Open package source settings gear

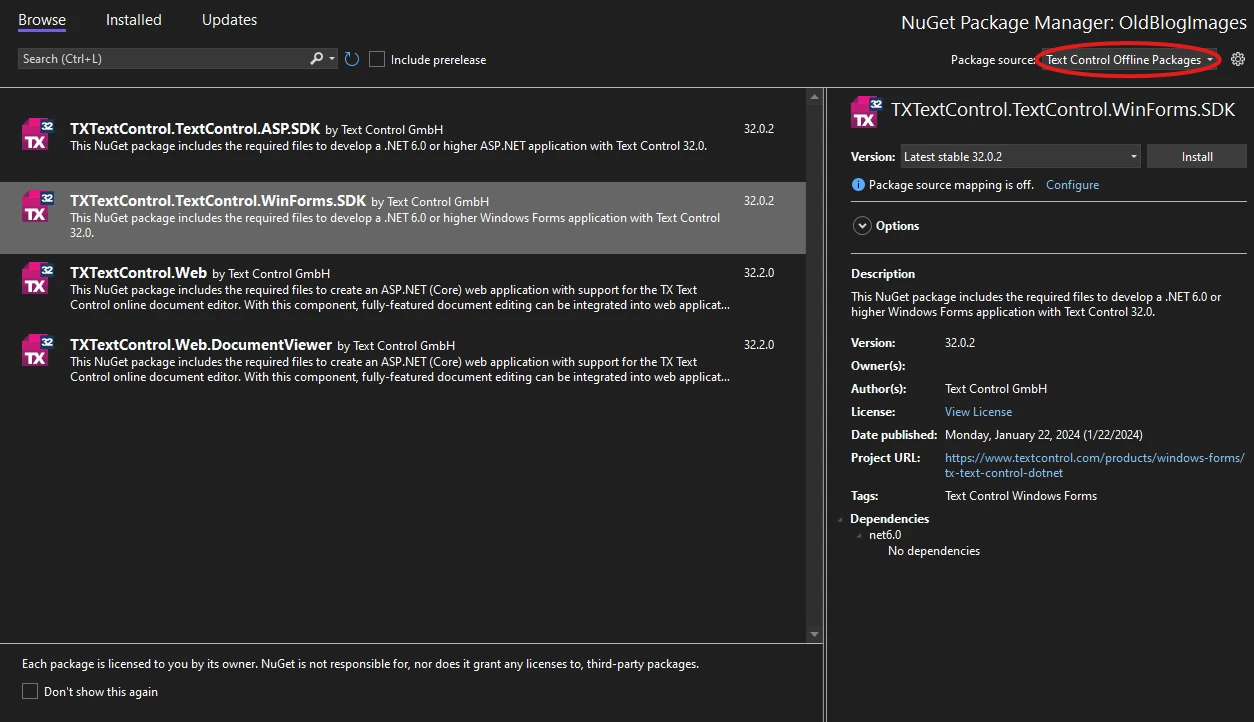1238,59
